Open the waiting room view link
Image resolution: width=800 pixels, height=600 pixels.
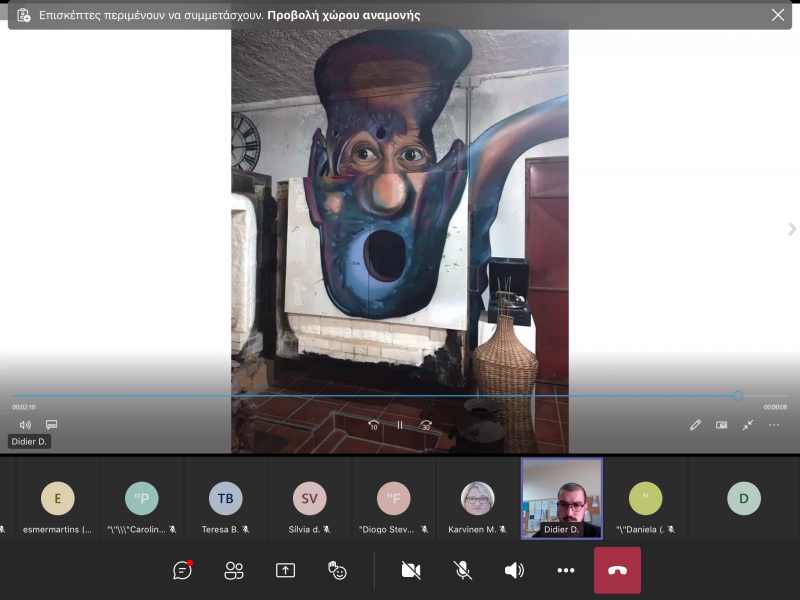point(343,15)
